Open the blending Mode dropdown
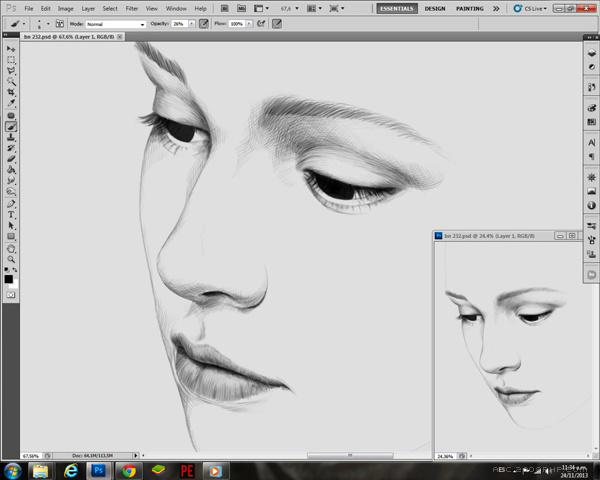This screenshot has width=600, height=480. [115, 23]
